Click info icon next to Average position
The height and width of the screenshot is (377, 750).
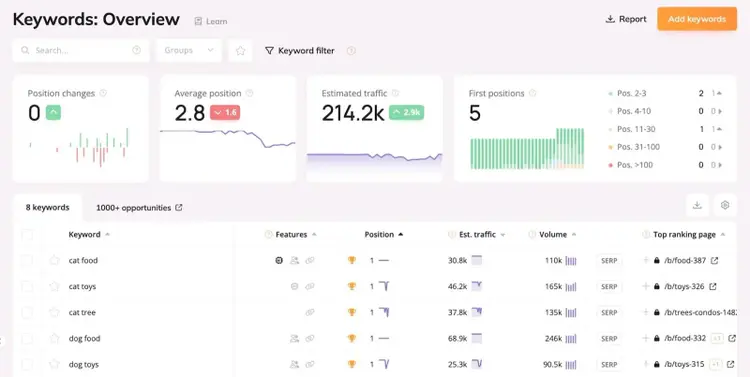tap(249, 93)
